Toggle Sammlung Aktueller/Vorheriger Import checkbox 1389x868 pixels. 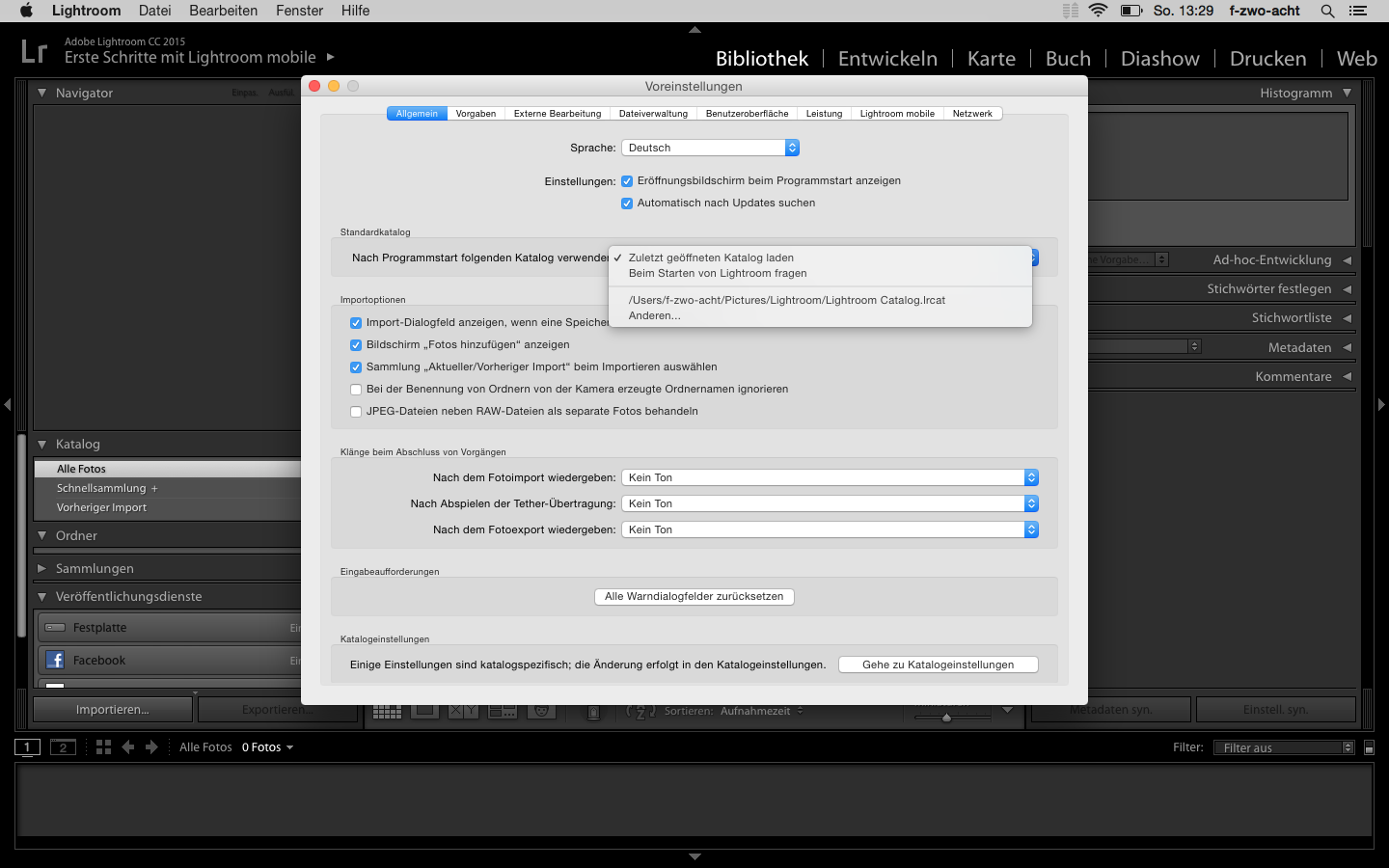coord(356,367)
